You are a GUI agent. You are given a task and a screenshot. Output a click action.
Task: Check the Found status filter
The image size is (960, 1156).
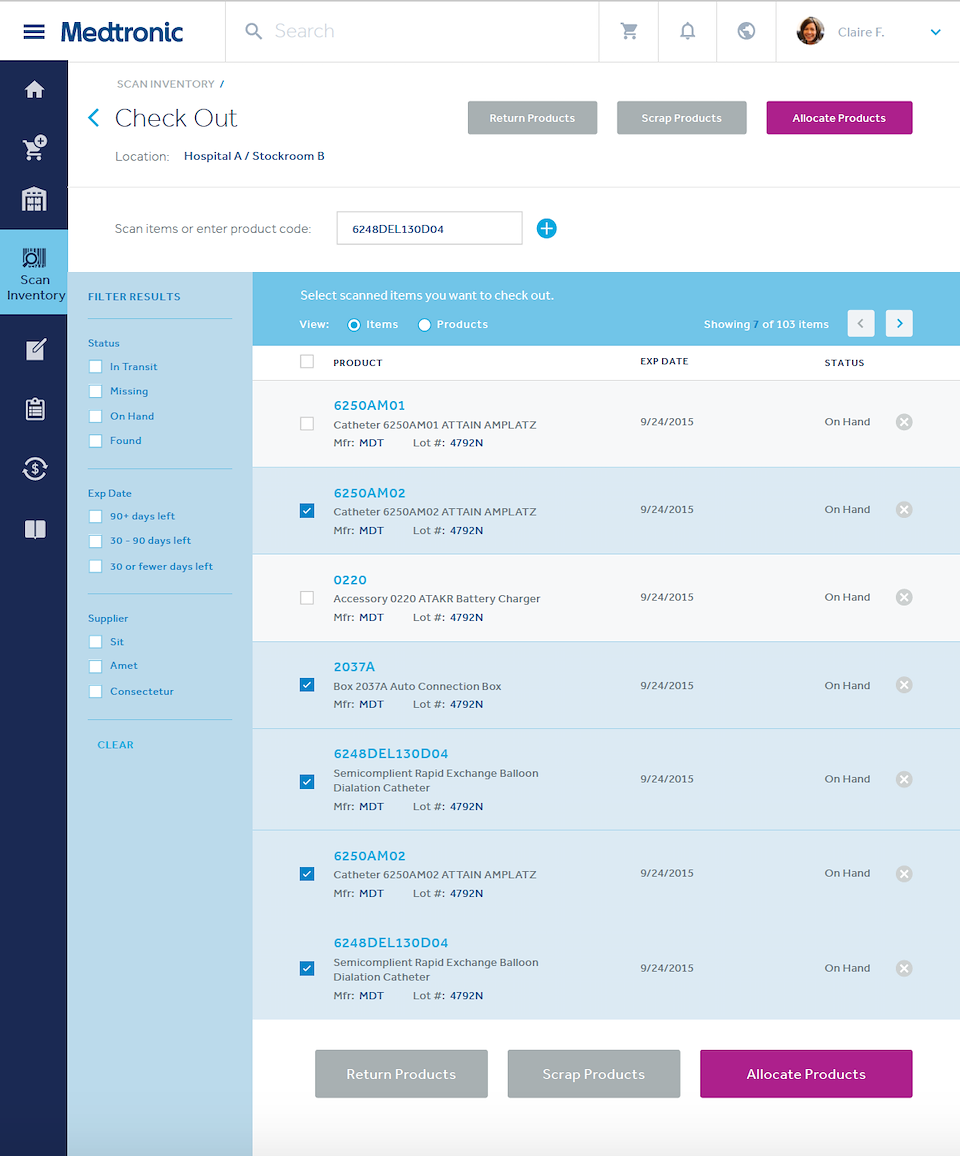[x=95, y=441]
